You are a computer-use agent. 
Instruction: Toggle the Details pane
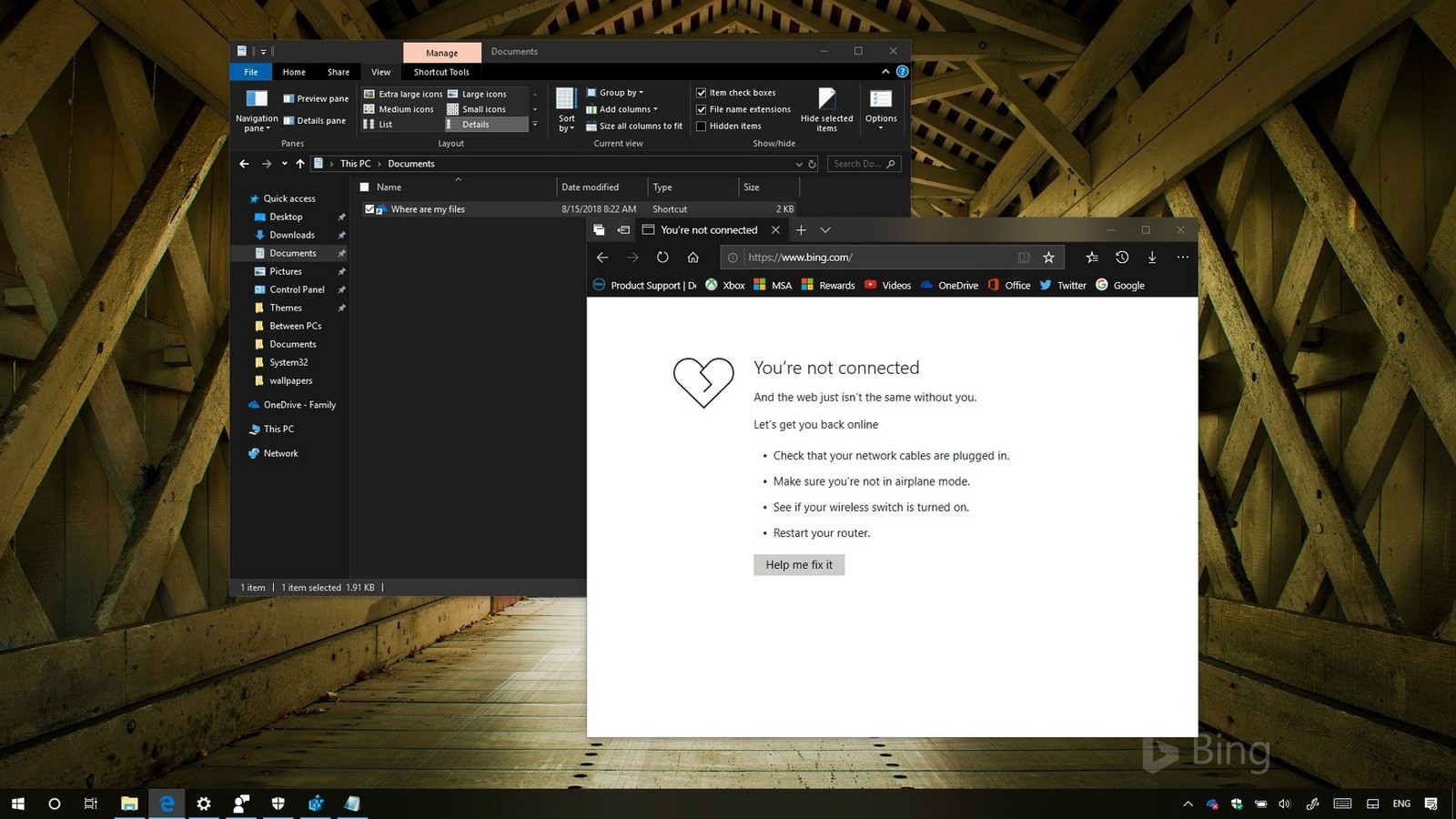(x=315, y=120)
